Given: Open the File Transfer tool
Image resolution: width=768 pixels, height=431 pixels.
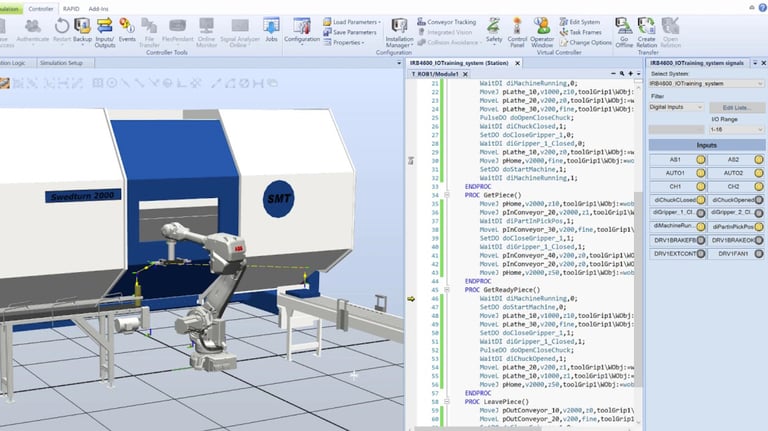Looking at the screenshot, I should point(149,32).
